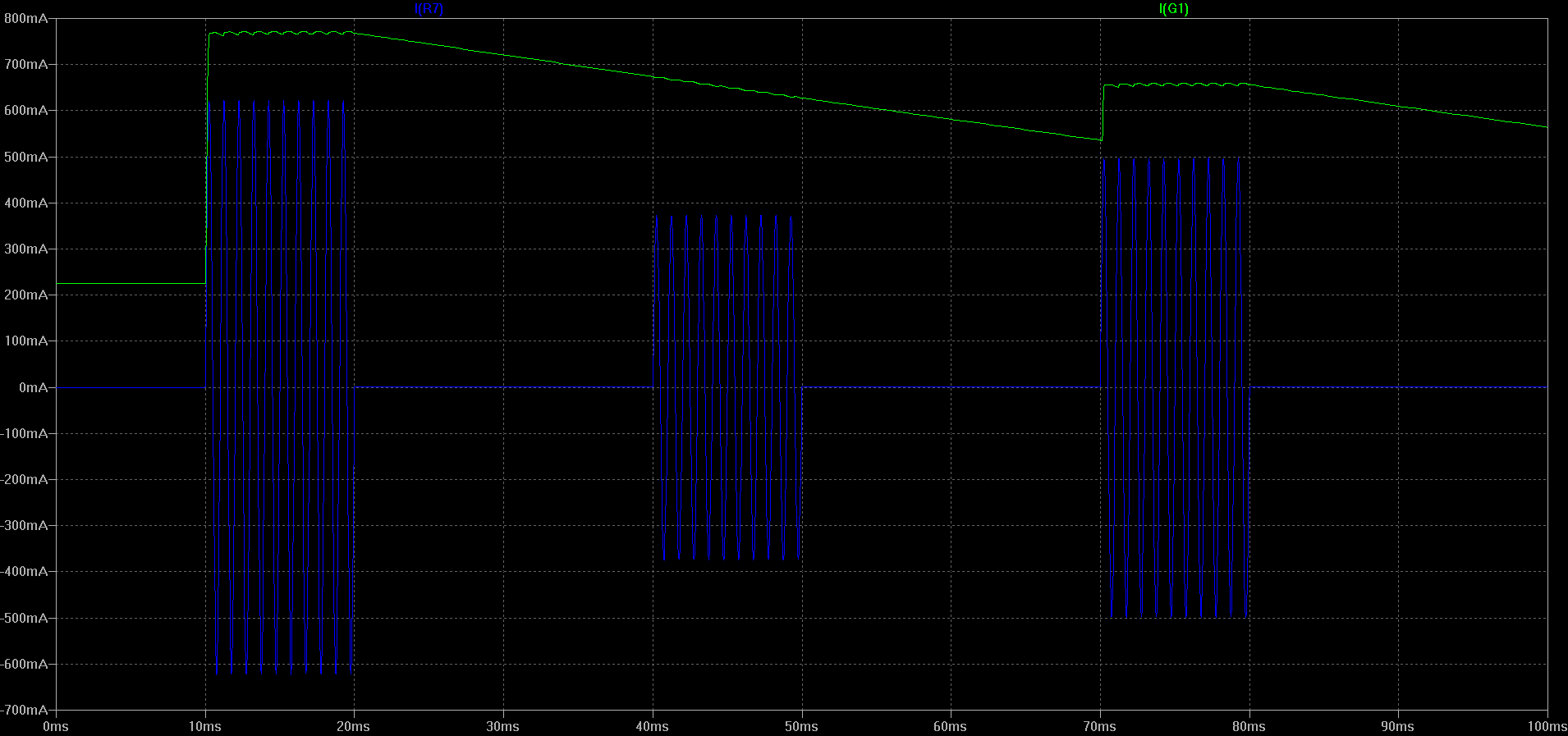This screenshot has width=1568, height=736.
Task: Click the 100ms time axis label
Action: (x=1547, y=726)
